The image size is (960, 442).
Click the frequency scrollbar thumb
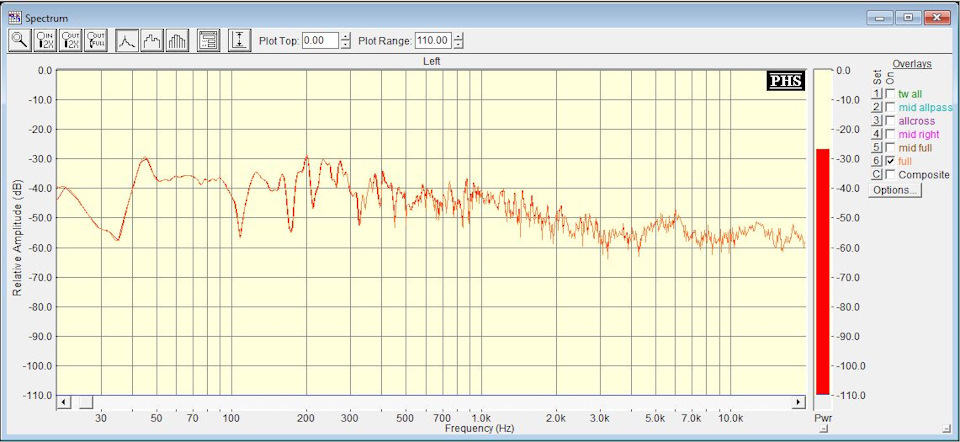tap(86, 402)
